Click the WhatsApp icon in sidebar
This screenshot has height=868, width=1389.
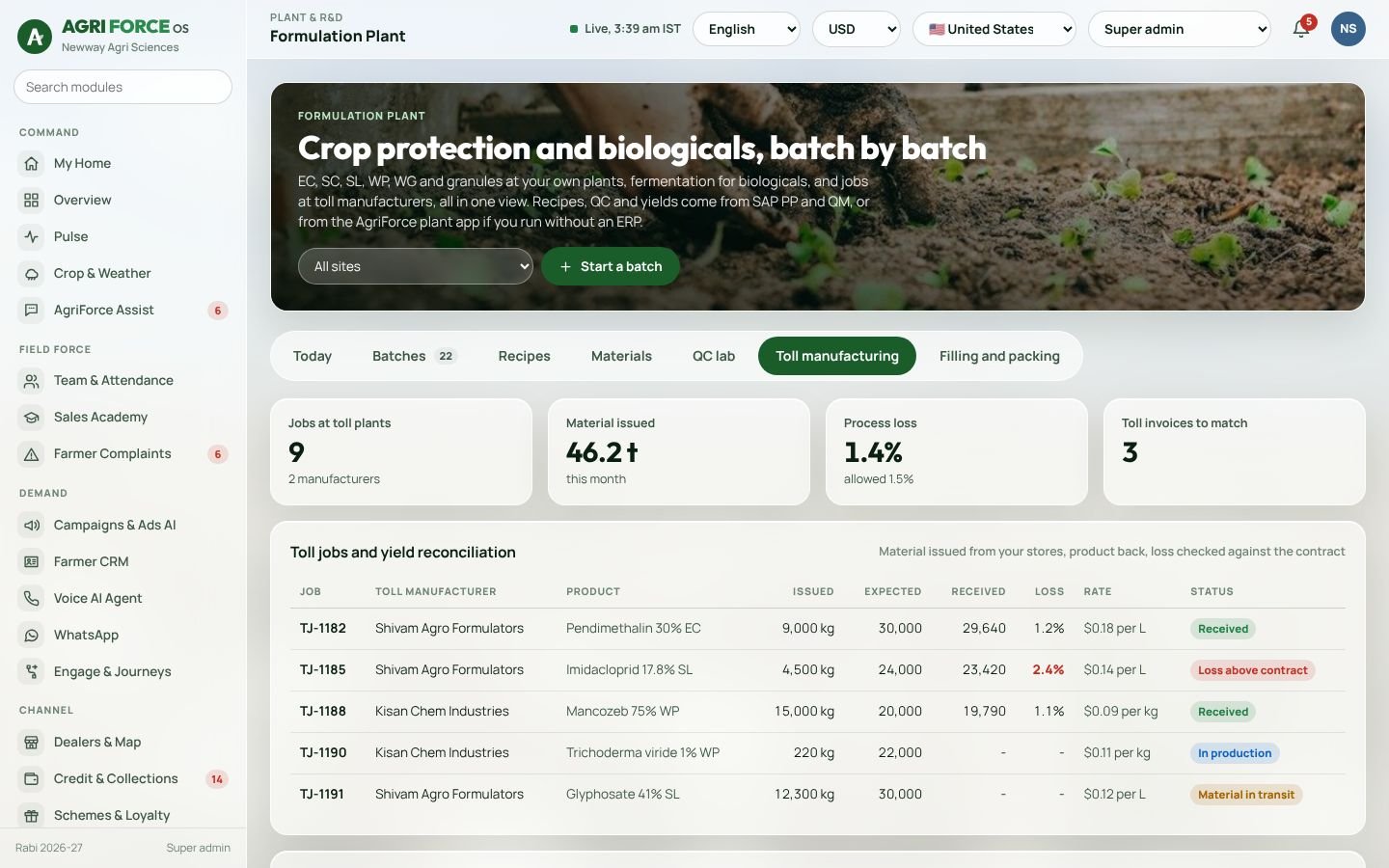32,636
